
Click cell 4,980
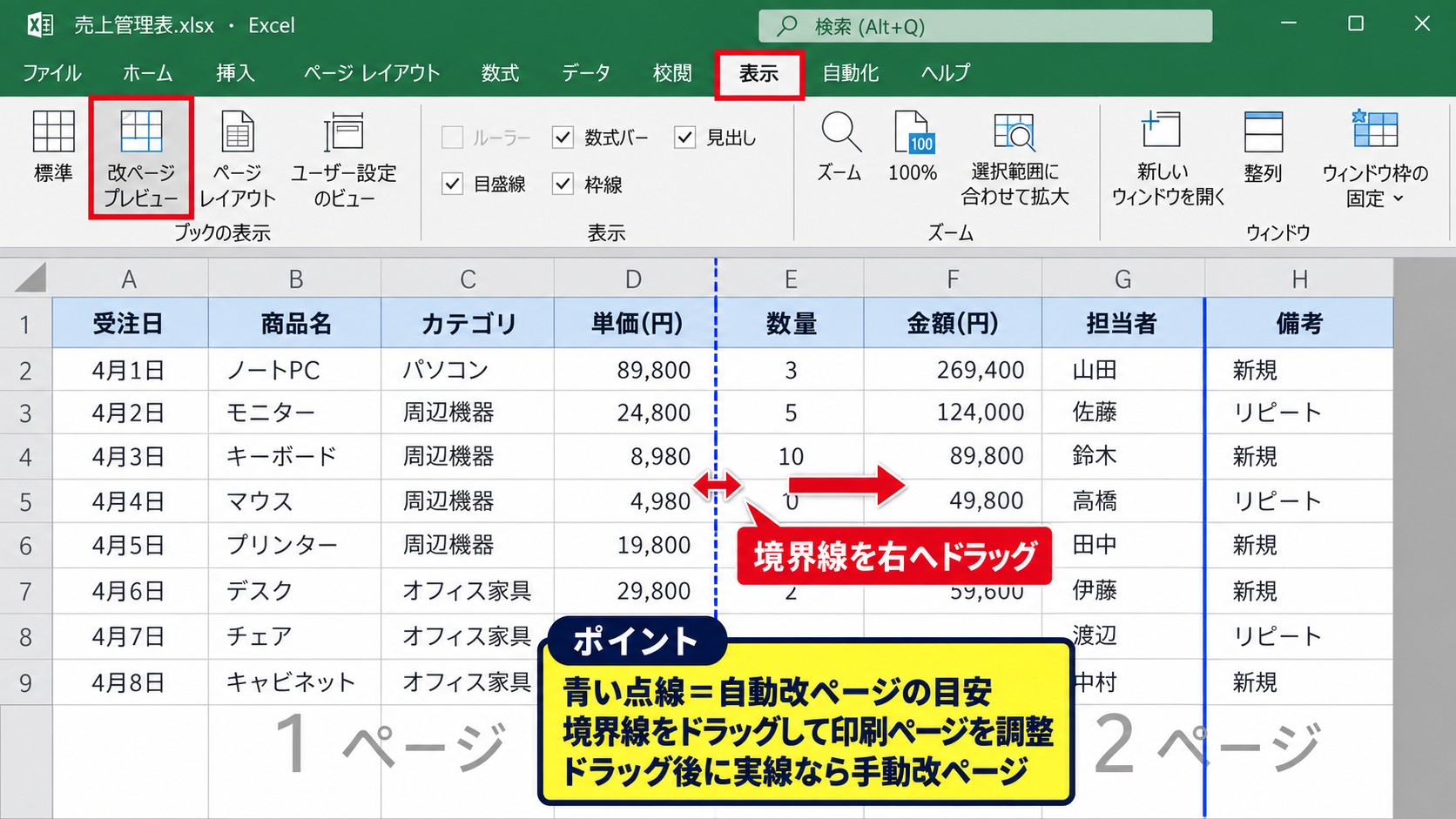click(636, 501)
